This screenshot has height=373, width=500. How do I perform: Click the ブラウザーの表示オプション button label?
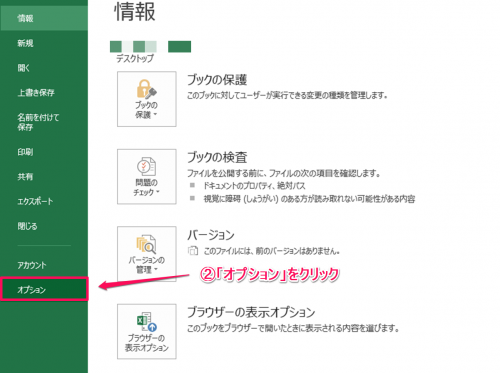point(147,343)
